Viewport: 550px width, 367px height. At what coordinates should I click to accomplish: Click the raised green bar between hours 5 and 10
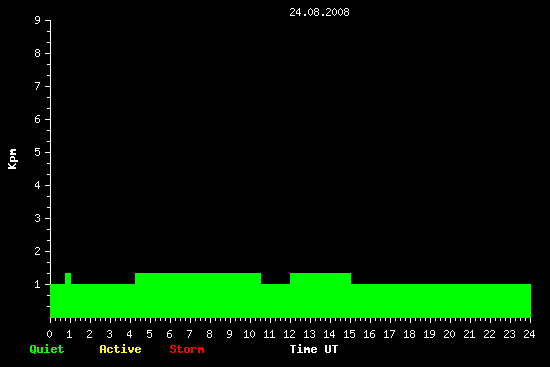point(198,279)
